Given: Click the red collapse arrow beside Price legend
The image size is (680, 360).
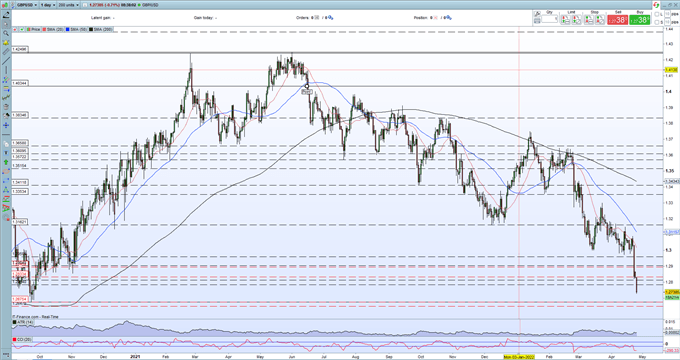Looking at the screenshot, I should tap(15, 29).
